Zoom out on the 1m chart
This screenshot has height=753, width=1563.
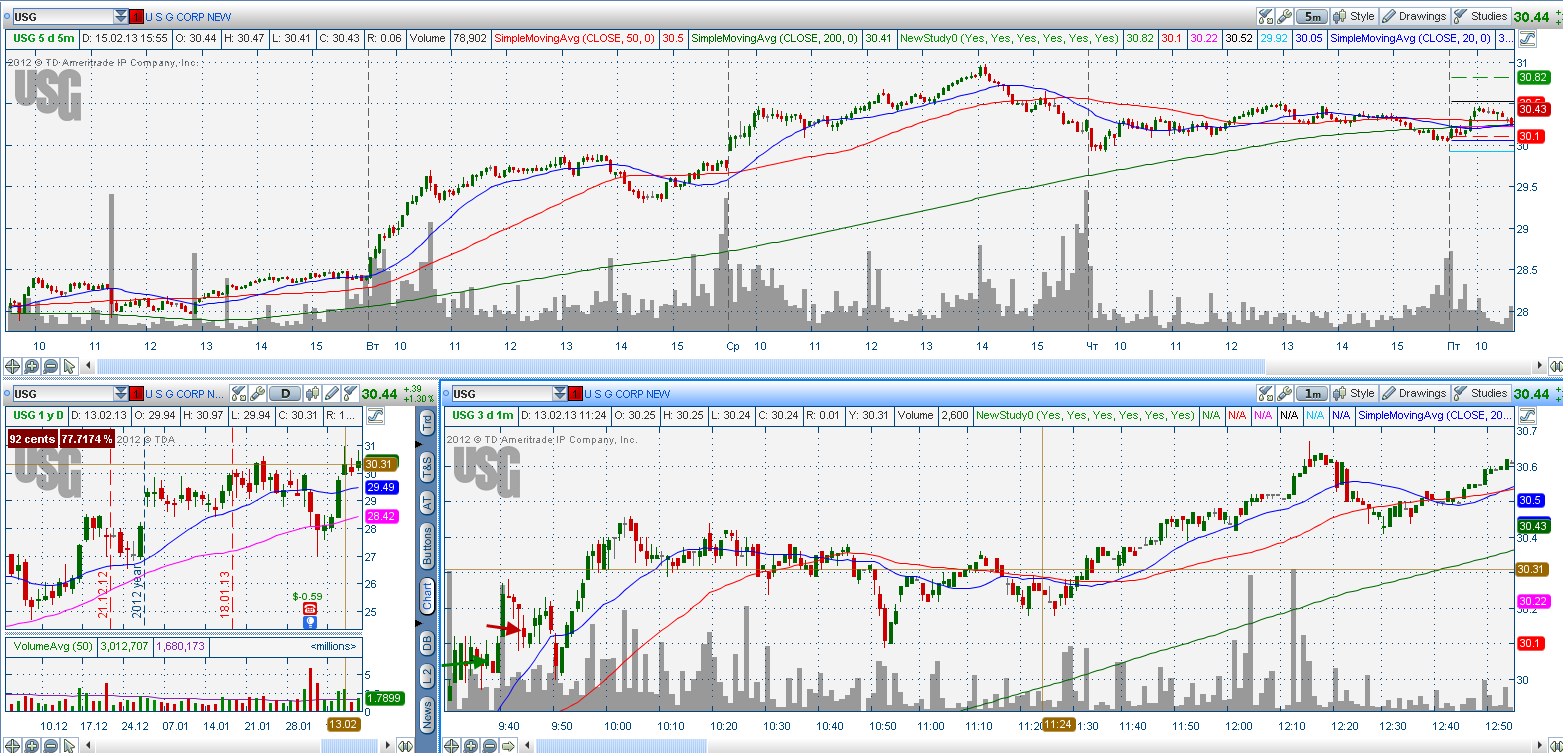pyautogui.click(x=489, y=745)
